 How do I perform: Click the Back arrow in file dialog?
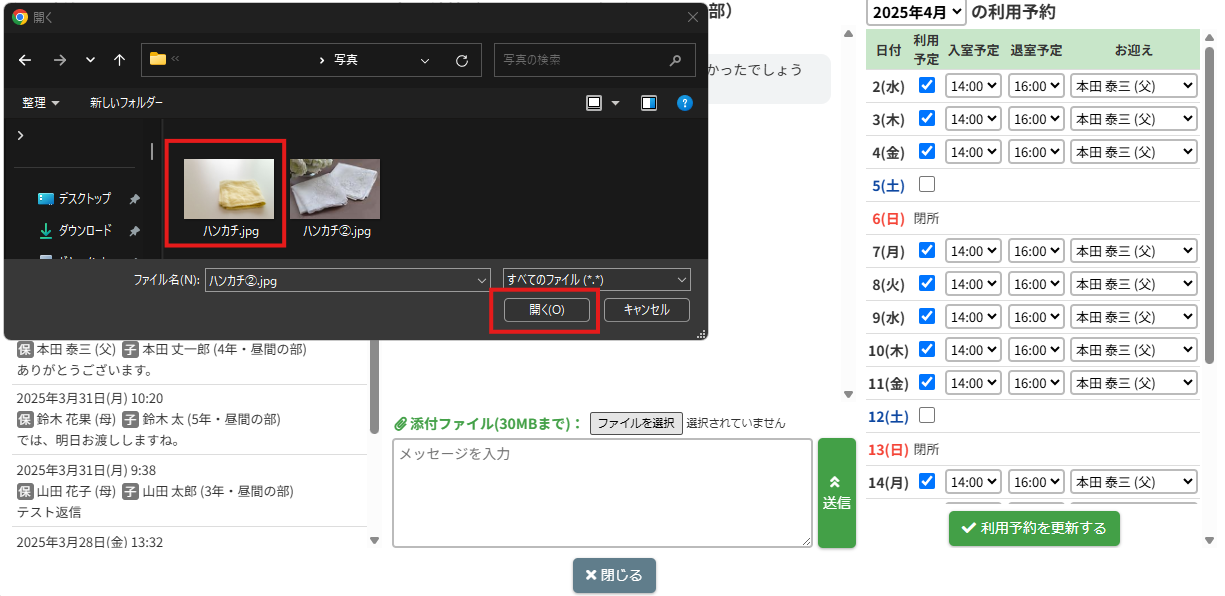pyautogui.click(x=25, y=60)
